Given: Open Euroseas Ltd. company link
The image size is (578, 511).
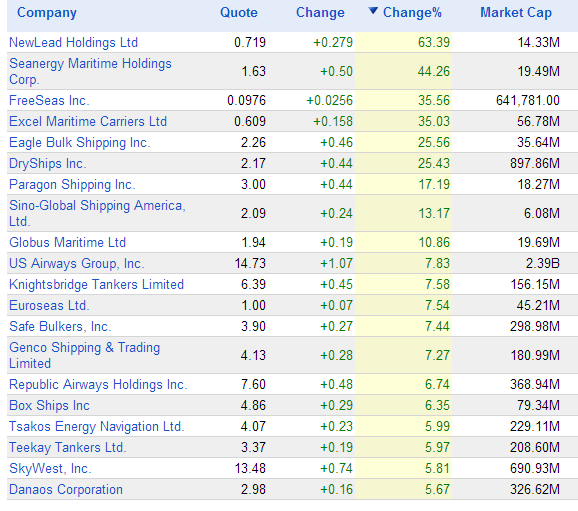Looking at the screenshot, I should tap(49, 305).
